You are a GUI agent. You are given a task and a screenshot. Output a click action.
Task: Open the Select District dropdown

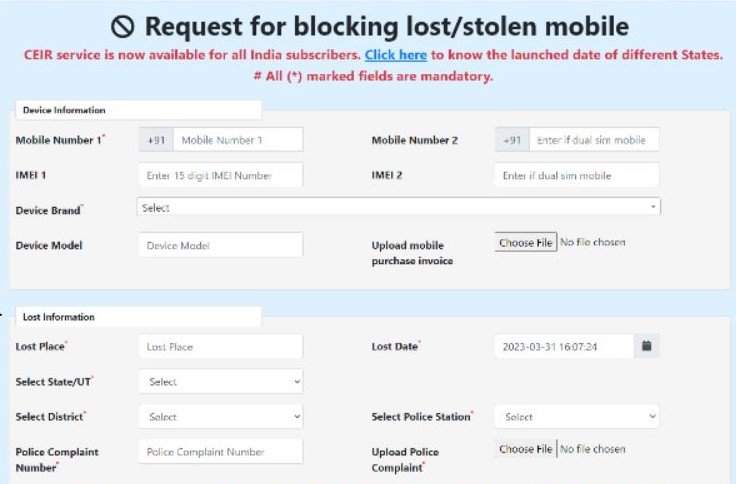point(221,416)
